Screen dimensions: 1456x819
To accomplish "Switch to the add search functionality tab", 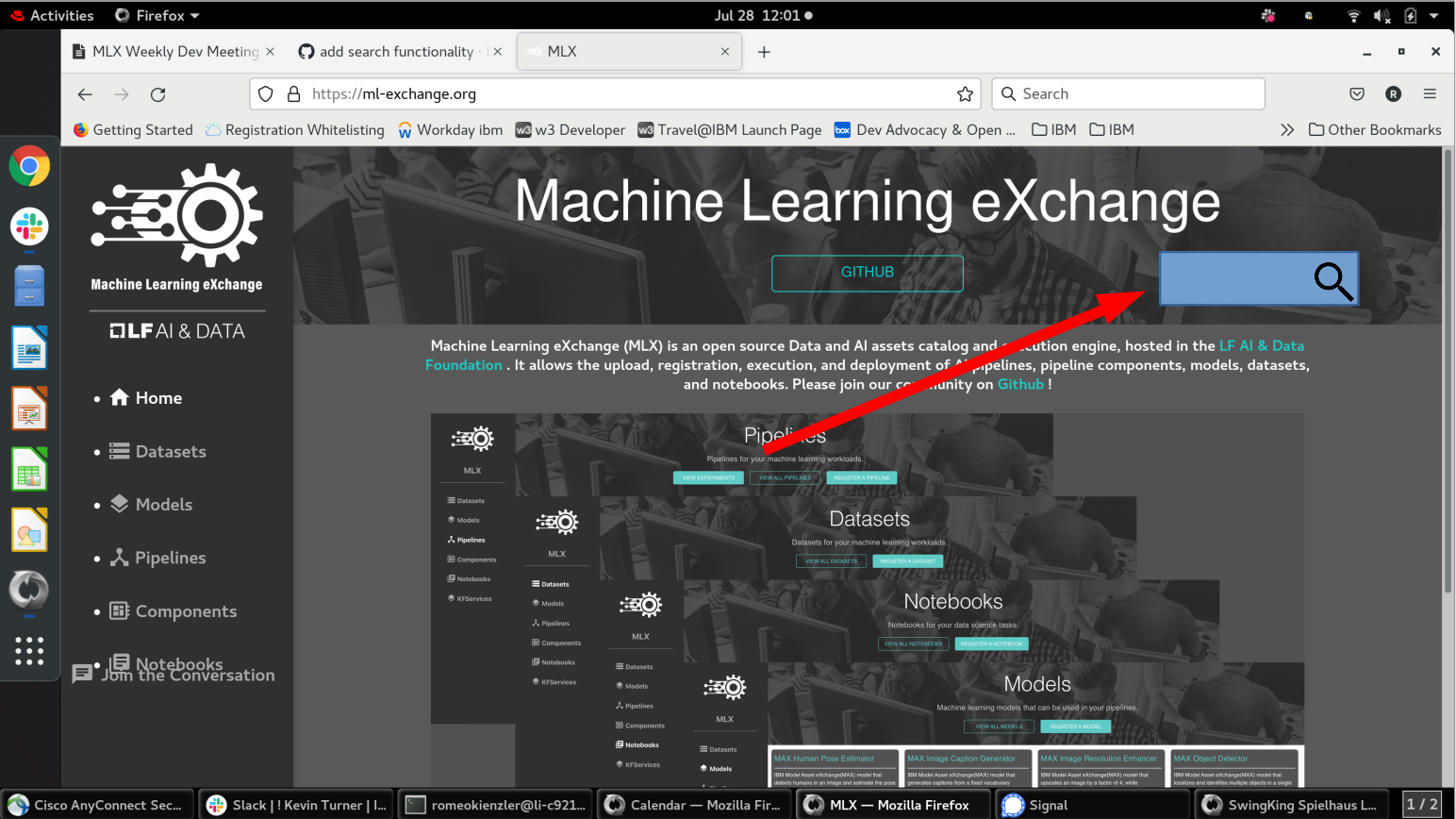I will click(400, 51).
